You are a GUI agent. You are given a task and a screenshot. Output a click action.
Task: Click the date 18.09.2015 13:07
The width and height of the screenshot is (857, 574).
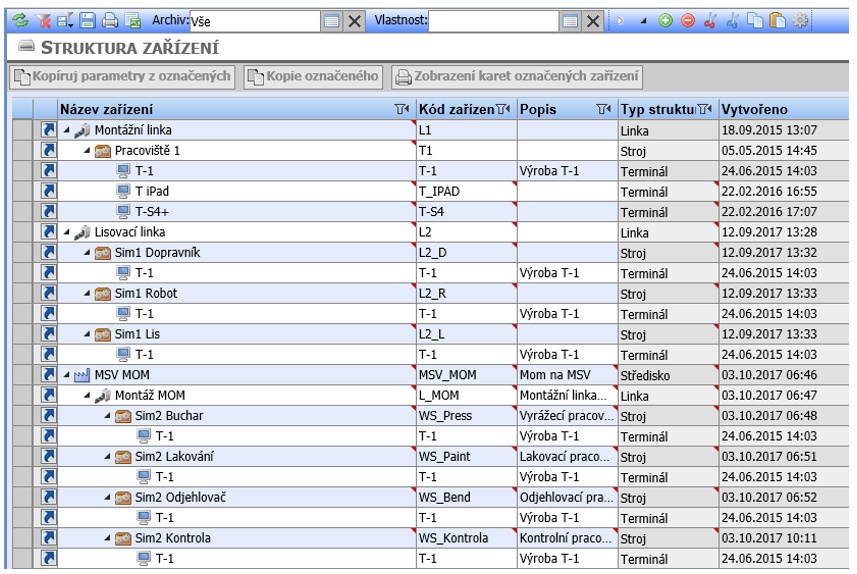click(x=769, y=130)
